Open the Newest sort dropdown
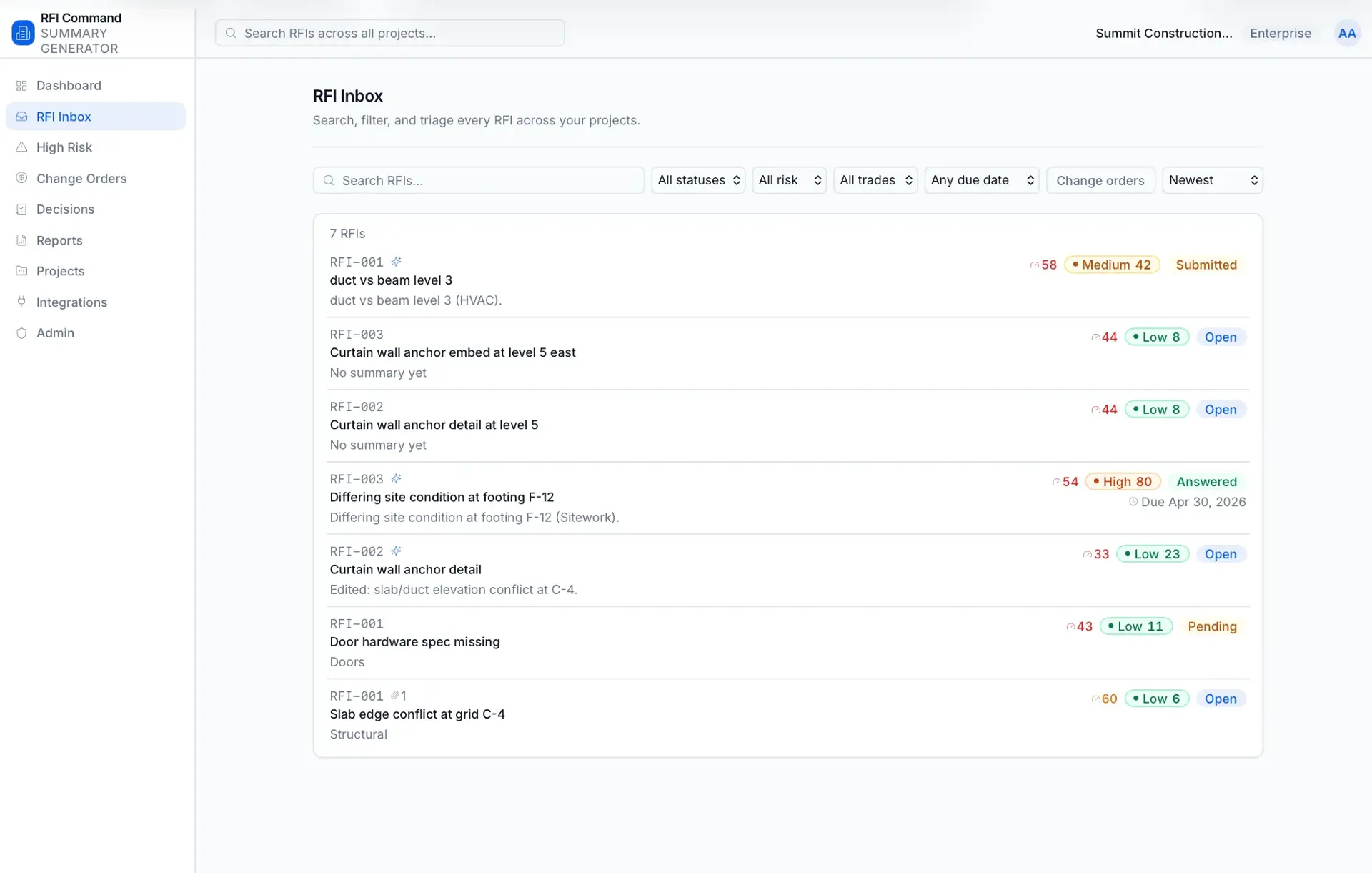Image resolution: width=1372 pixels, height=873 pixels. point(1213,180)
